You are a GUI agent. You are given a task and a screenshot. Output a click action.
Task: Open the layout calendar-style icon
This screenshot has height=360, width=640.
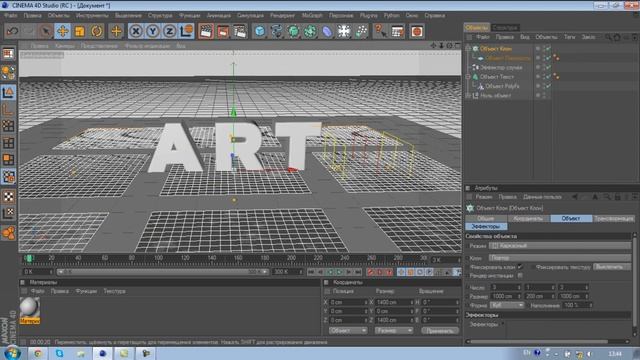click(x=397, y=31)
